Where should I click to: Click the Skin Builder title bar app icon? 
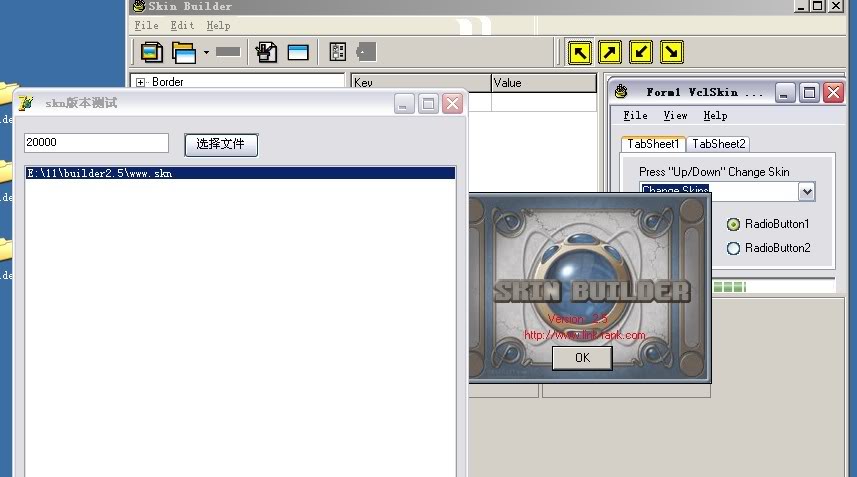tap(139, 6)
